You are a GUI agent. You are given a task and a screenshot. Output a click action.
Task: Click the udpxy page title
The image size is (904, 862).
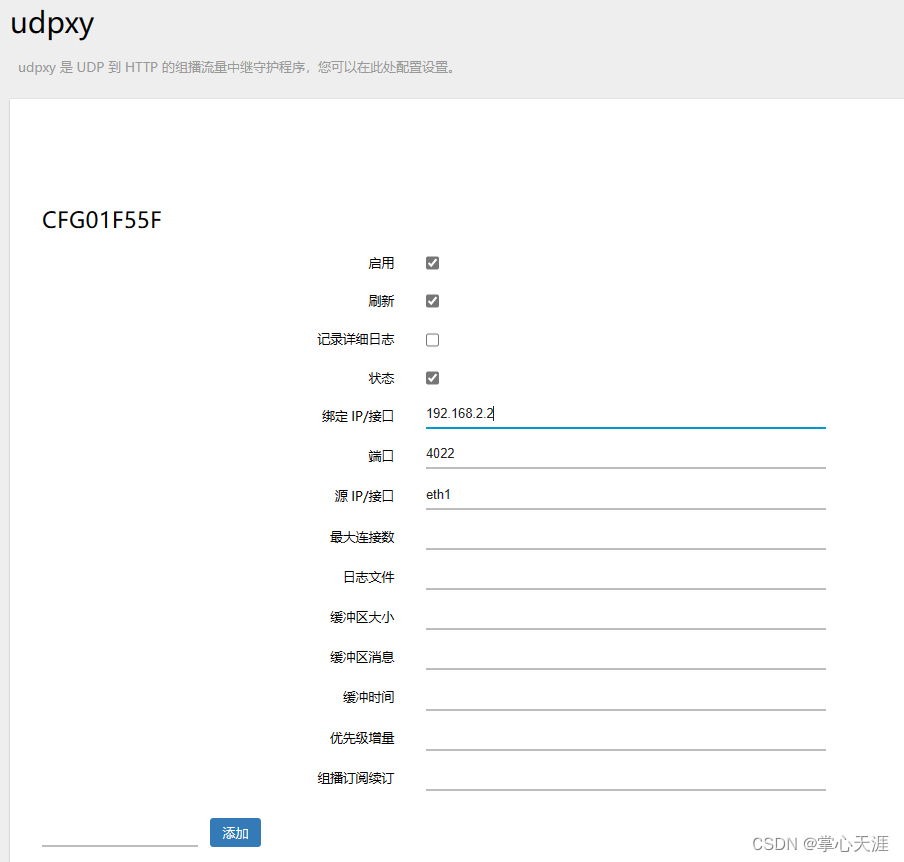(x=52, y=24)
